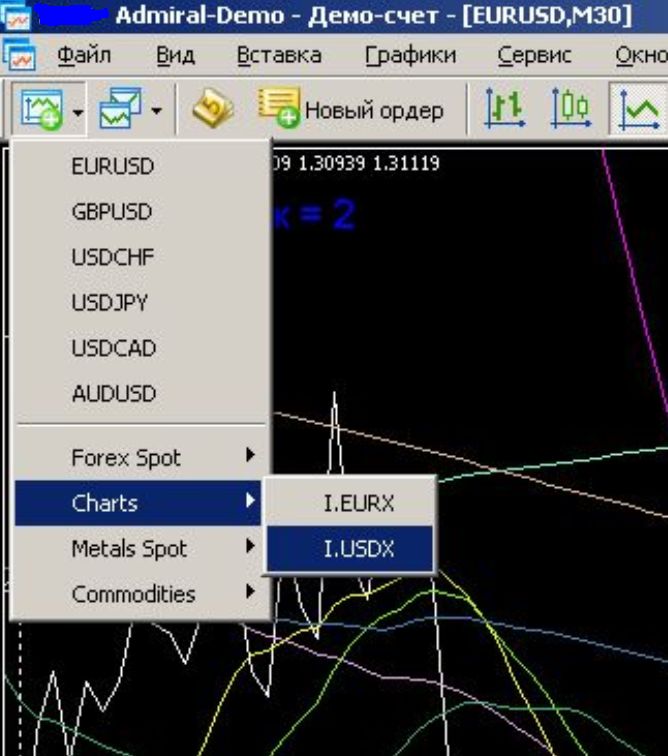
Task: Open the New Chart toolbar icon
Action: 41,110
